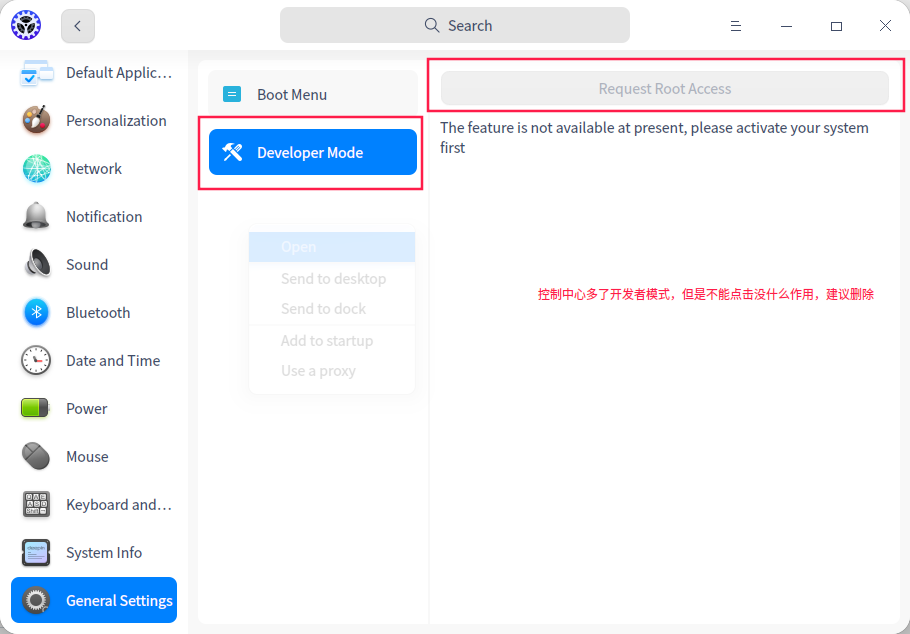Select the Developer Mode tab

coord(313,152)
